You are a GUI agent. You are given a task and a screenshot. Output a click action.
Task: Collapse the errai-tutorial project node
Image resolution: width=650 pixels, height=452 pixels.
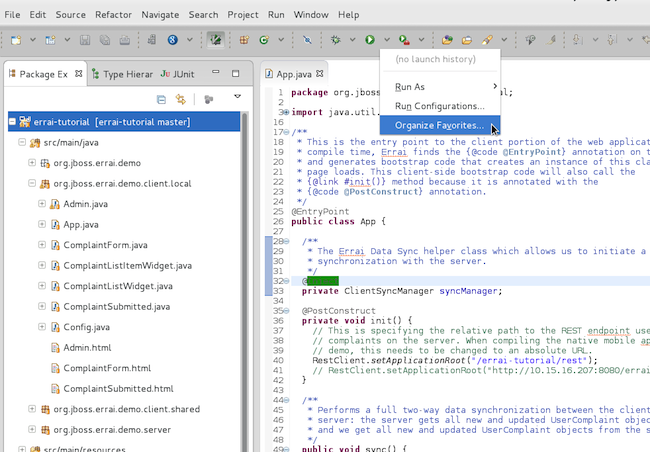[x=12, y=122]
